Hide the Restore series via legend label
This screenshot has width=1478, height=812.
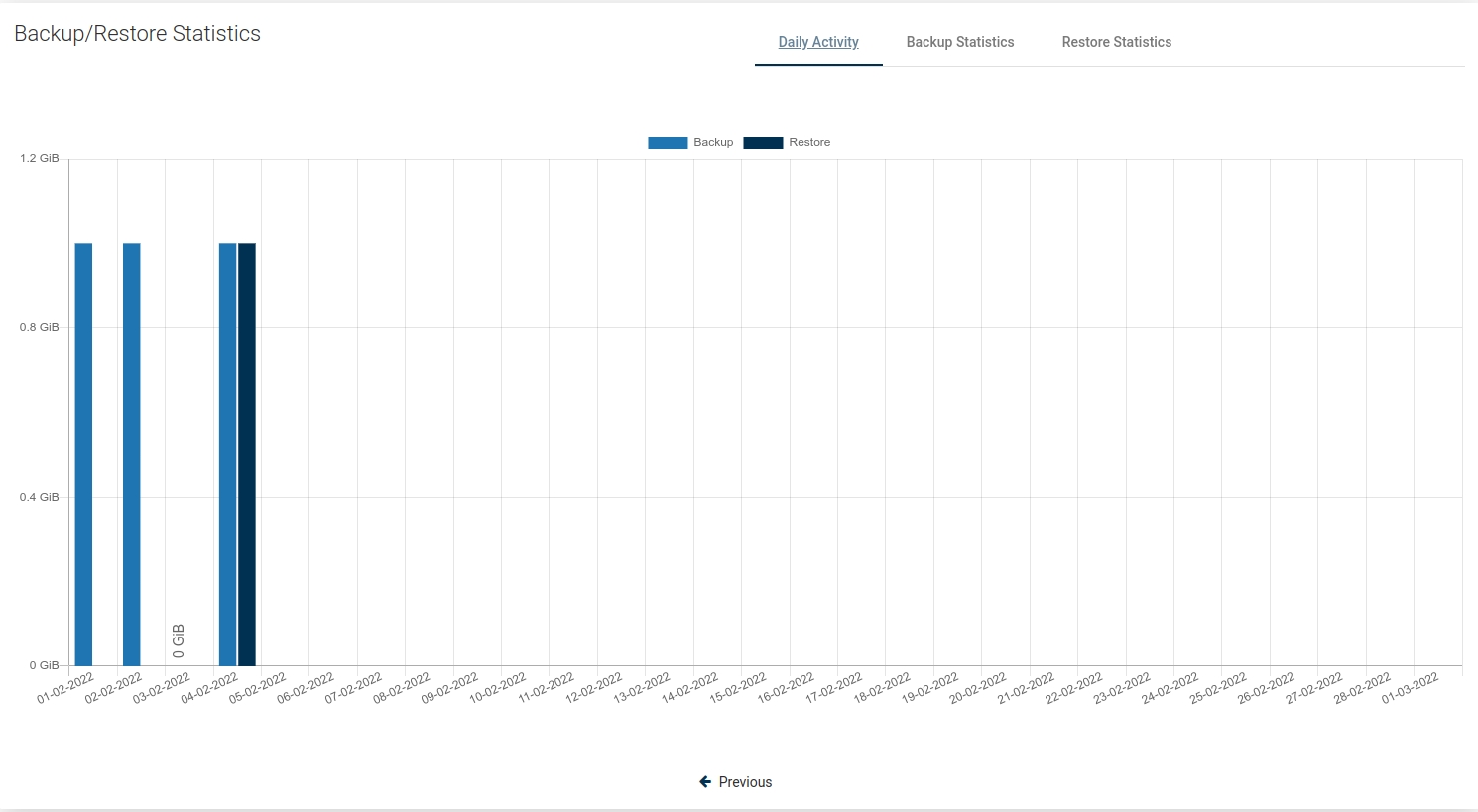point(809,143)
